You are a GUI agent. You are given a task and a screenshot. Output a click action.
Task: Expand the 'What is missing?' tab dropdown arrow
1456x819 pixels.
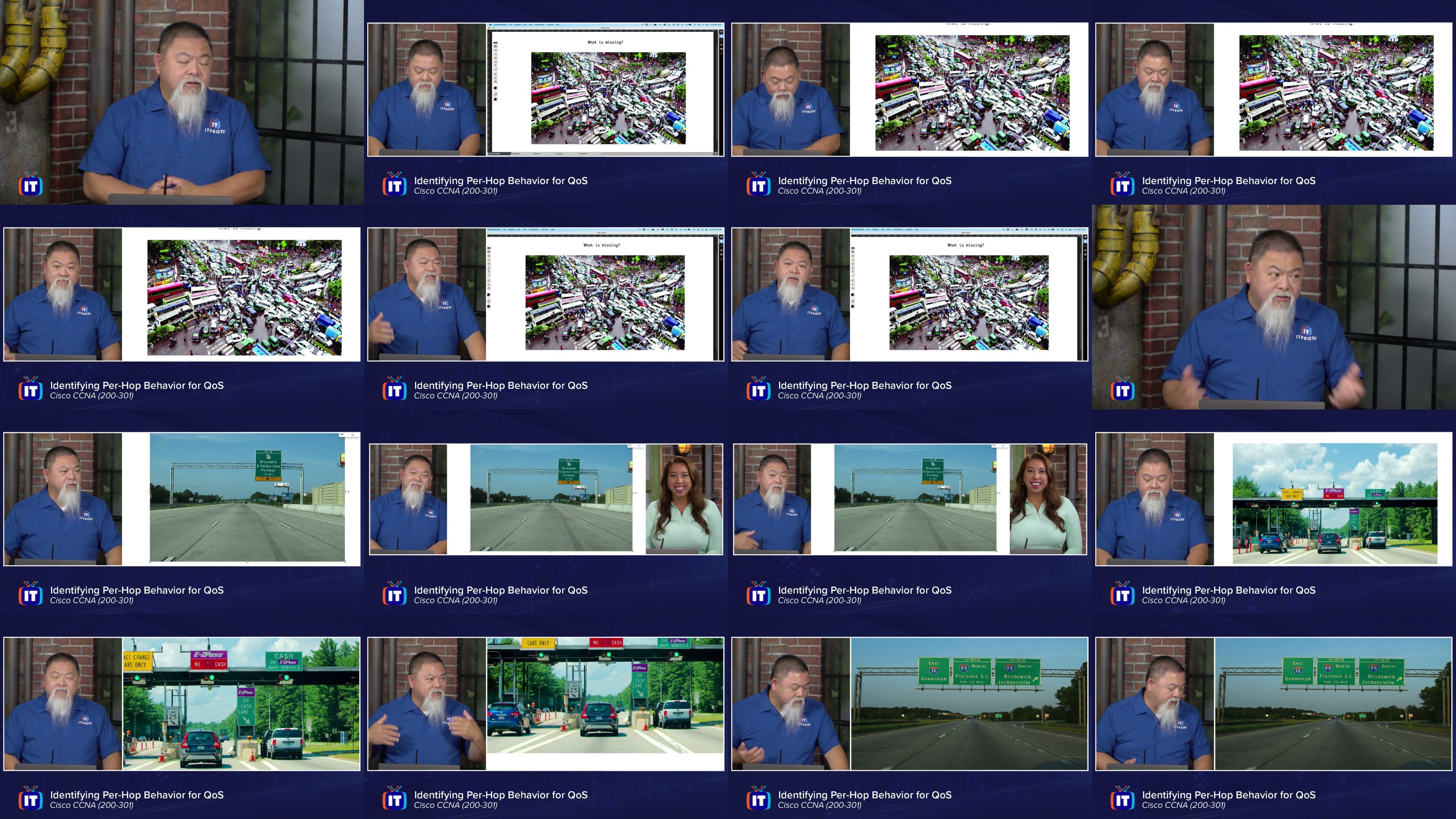point(509,154)
